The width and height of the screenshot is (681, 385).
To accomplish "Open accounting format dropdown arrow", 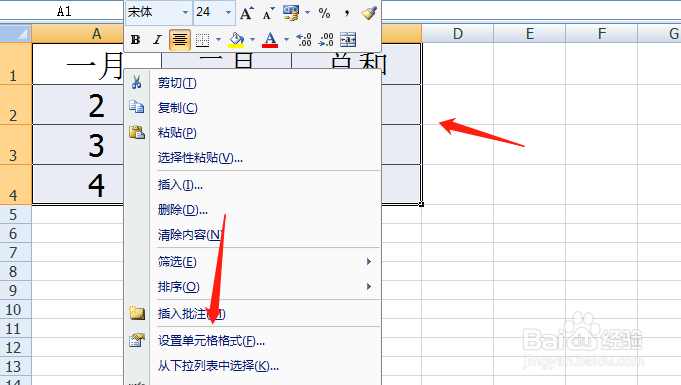I will (307, 13).
